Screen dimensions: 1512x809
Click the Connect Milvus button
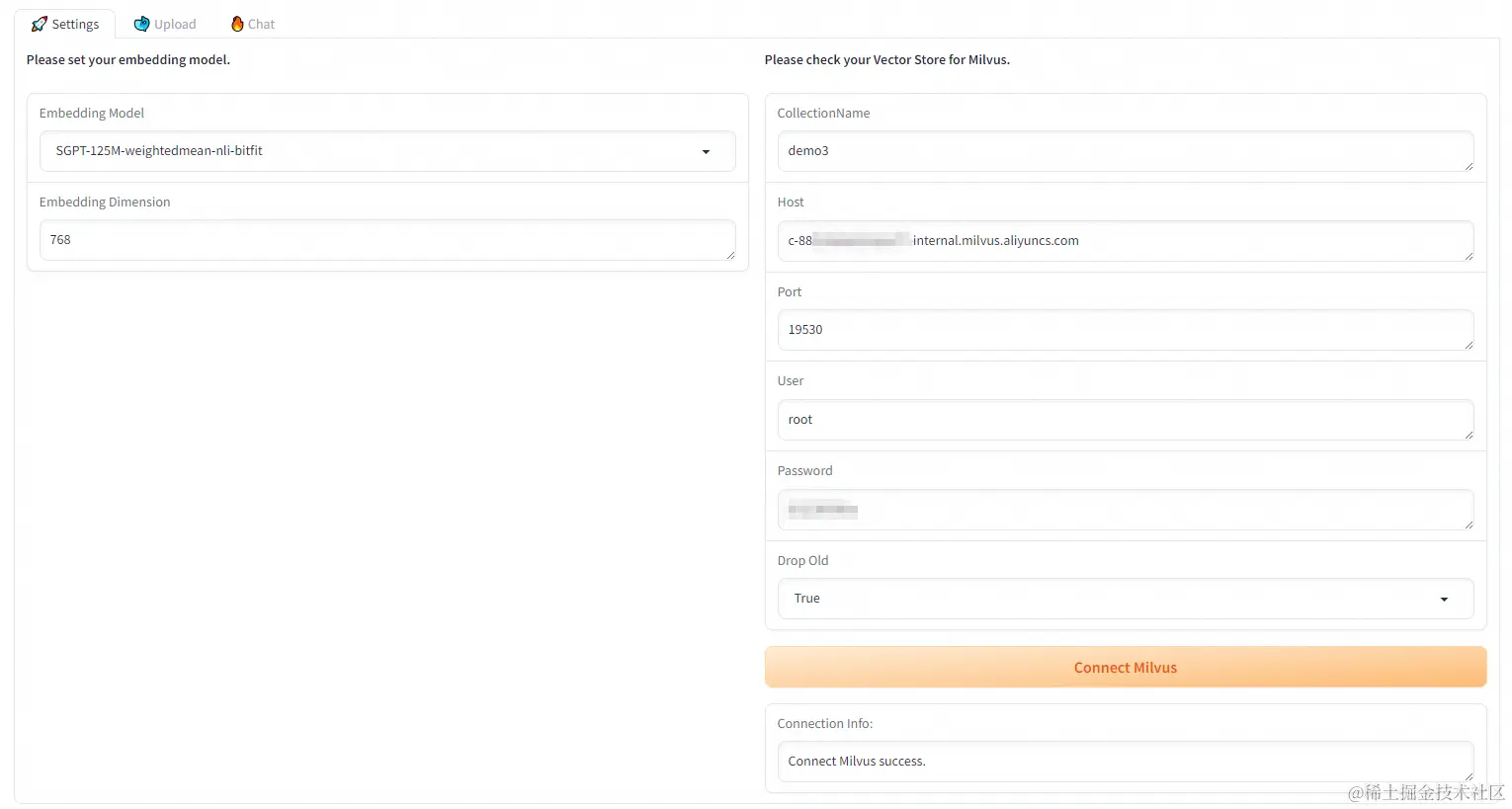click(x=1126, y=668)
